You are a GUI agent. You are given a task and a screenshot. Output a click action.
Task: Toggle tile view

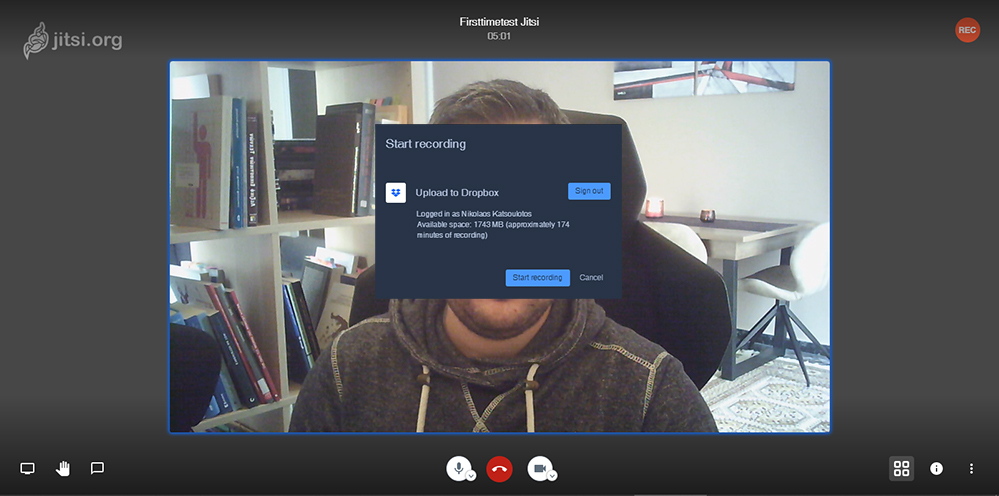[902, 469]
